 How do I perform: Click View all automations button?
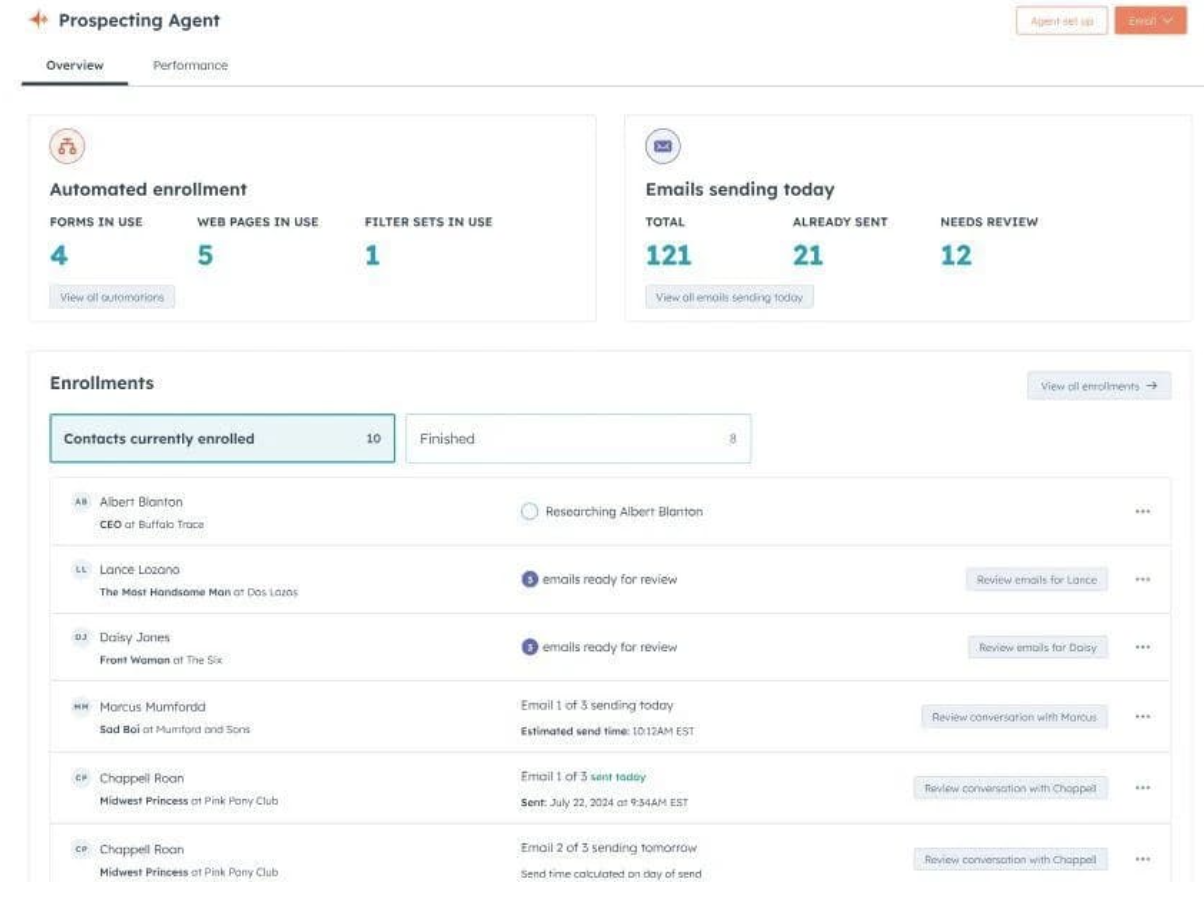(112, 297)
